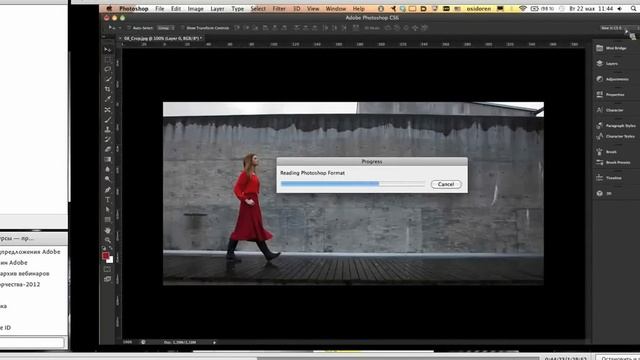Open the Character Styles panel
The image size is (640, 360).
tap(615, 136)
